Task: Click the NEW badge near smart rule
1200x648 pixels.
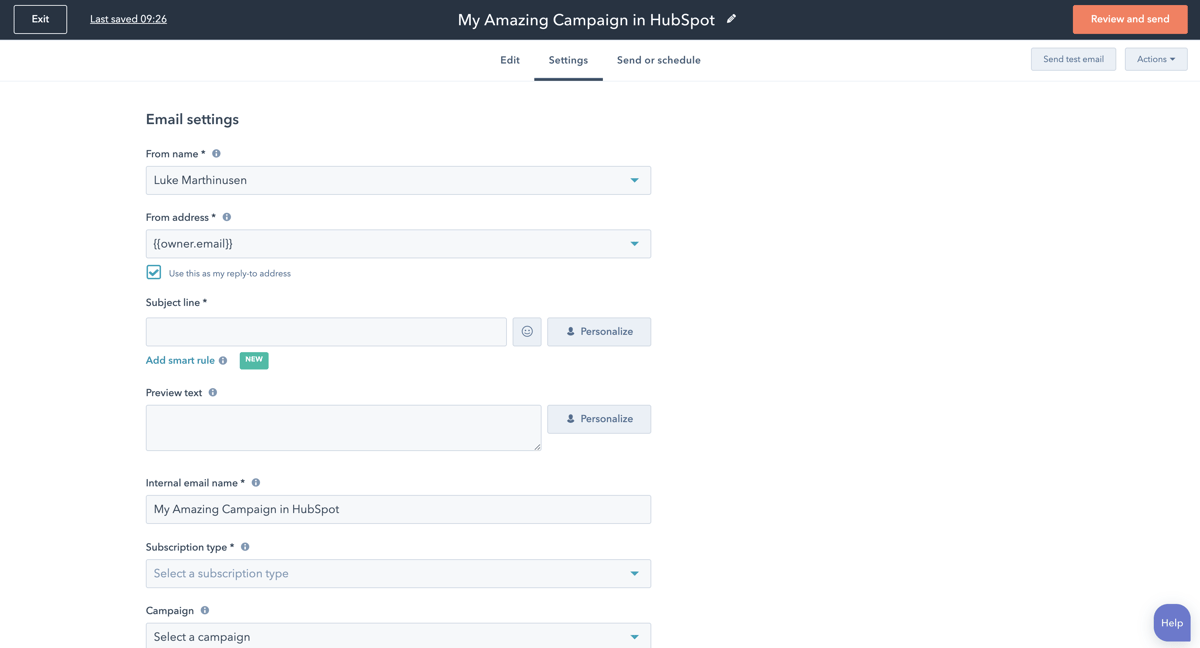Action: [x=254, y=360]
